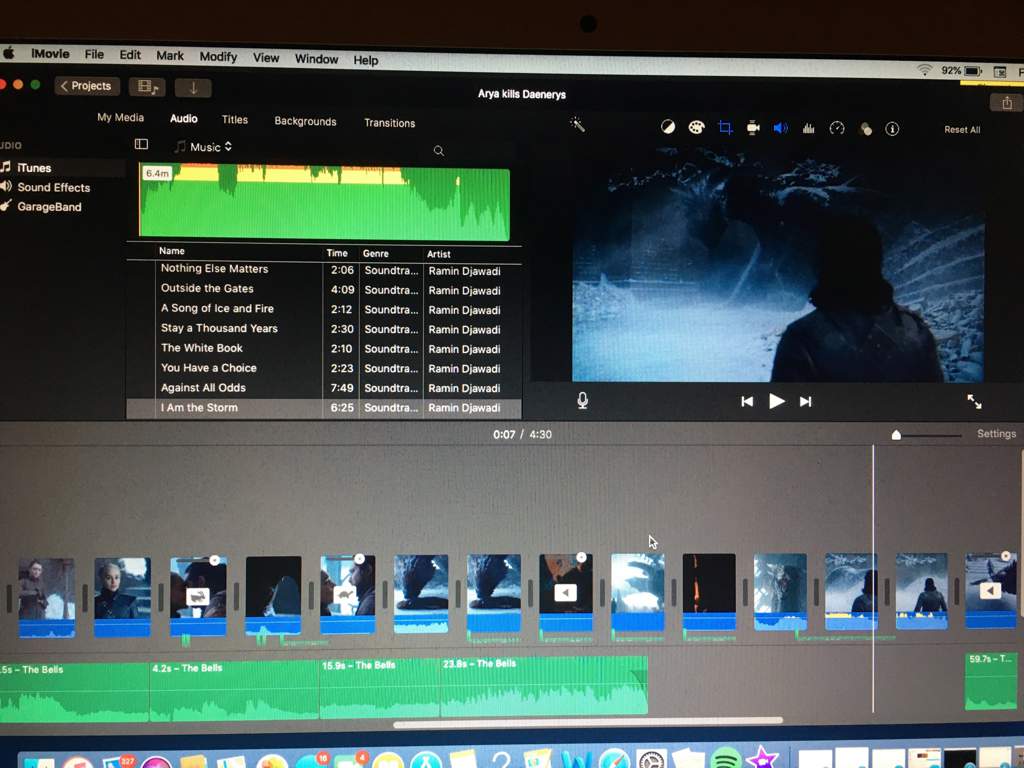The width and height of the screenshot is (1024, 768).
Task: Select the song You Have a Choice
Action: tap(324, 368)
